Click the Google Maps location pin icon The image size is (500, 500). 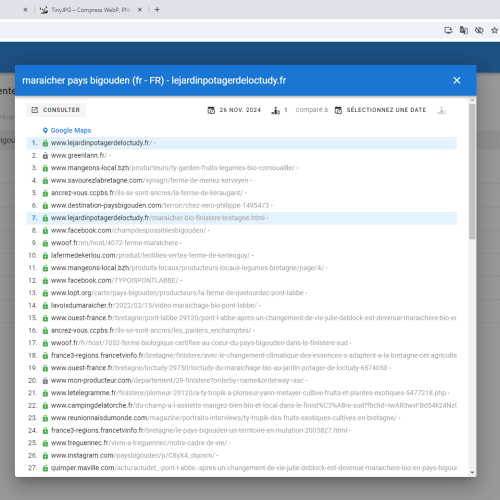point(45,131)
